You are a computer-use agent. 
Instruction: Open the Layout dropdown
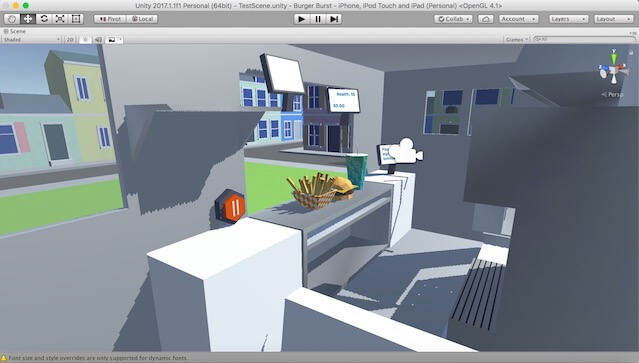click(x=613, y=19)
